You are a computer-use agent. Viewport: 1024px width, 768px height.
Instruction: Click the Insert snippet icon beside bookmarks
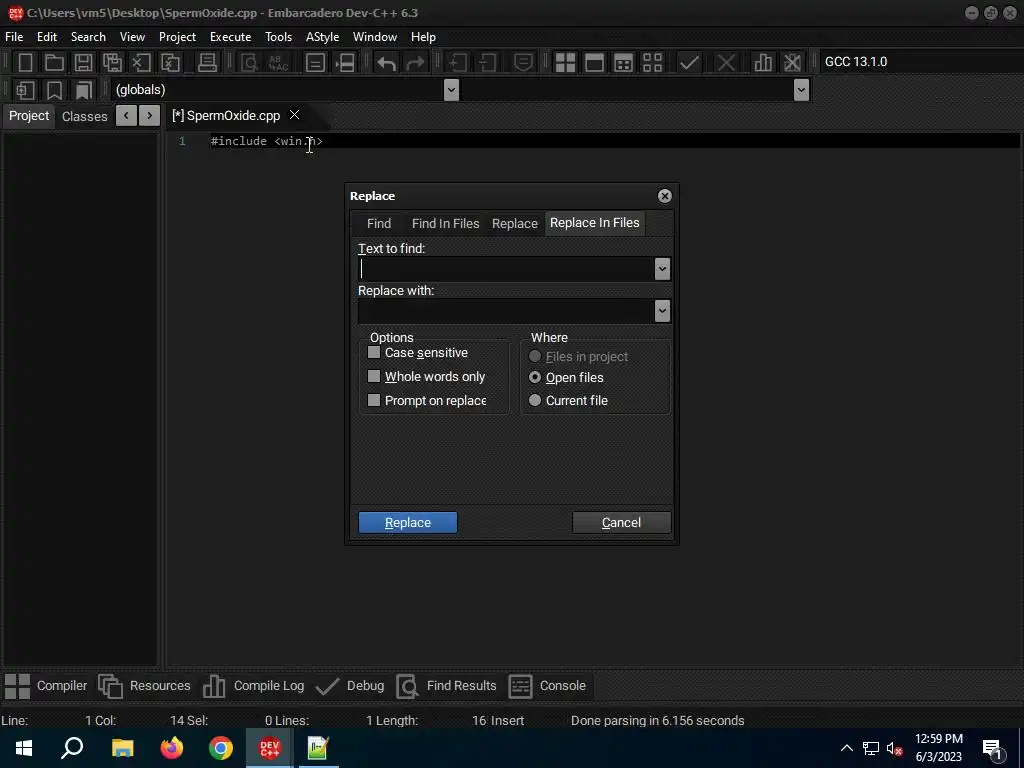[25, 90]
